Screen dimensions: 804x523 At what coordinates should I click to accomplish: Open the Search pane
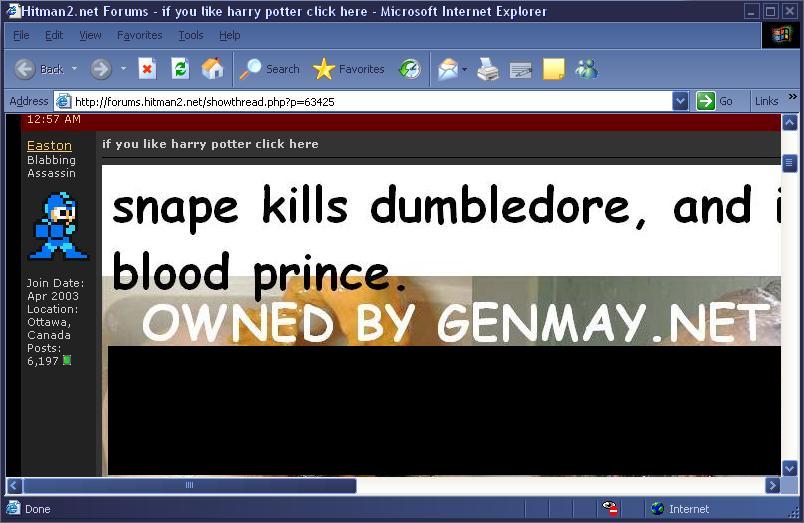tap(270, 69)
